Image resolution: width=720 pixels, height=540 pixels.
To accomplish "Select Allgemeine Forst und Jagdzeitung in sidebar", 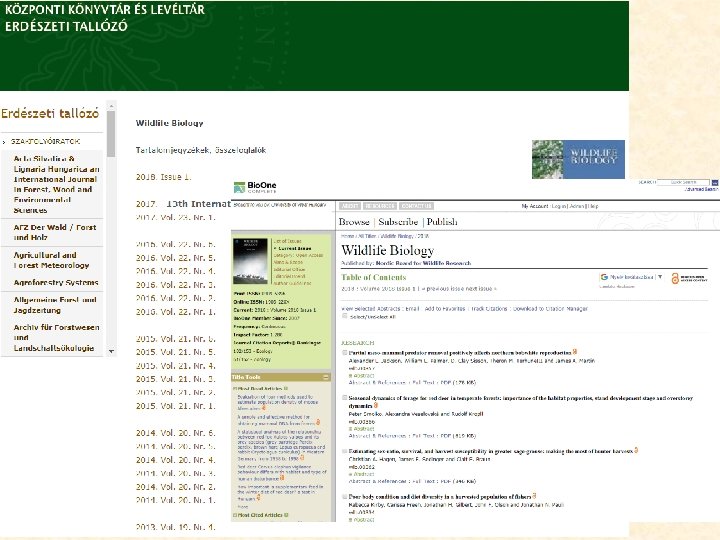I will (55, 305).
